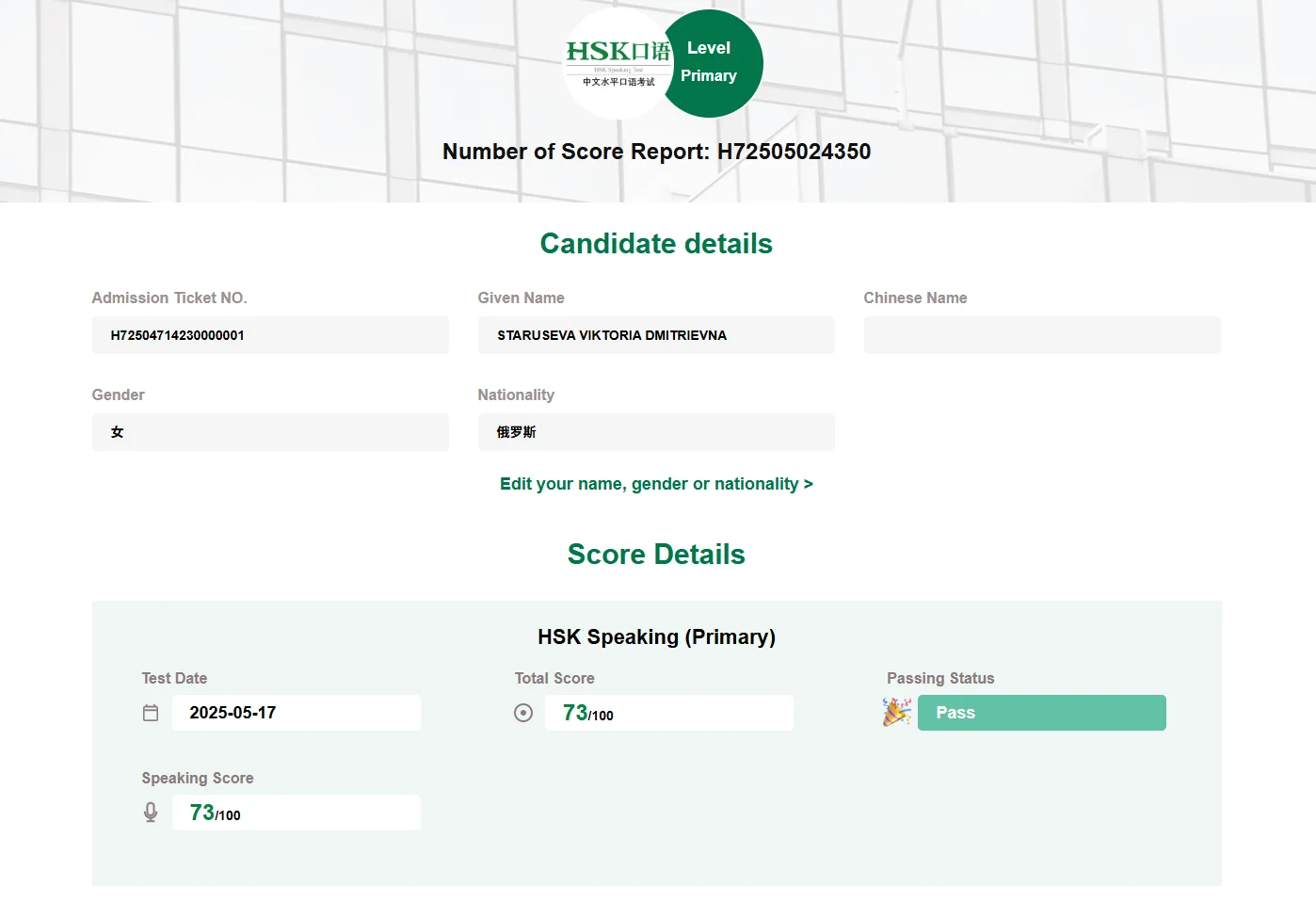Image resolution: width=1316 pixels, height=902 pixels.
Task: Click the green Pass status bar
Action: tap(1041, 713)
